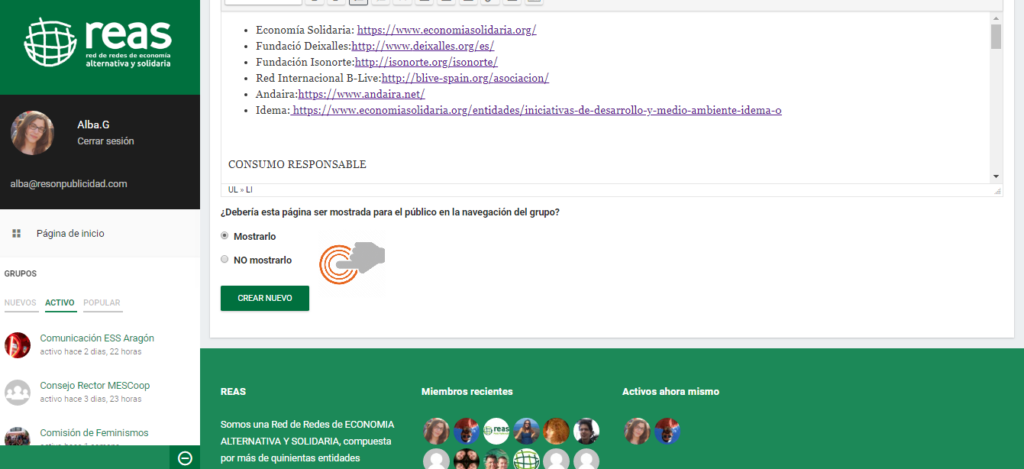Select the ACTIVO groups tab
The width and height of the screenshot is (1024, 469).
tap(60, 303)
